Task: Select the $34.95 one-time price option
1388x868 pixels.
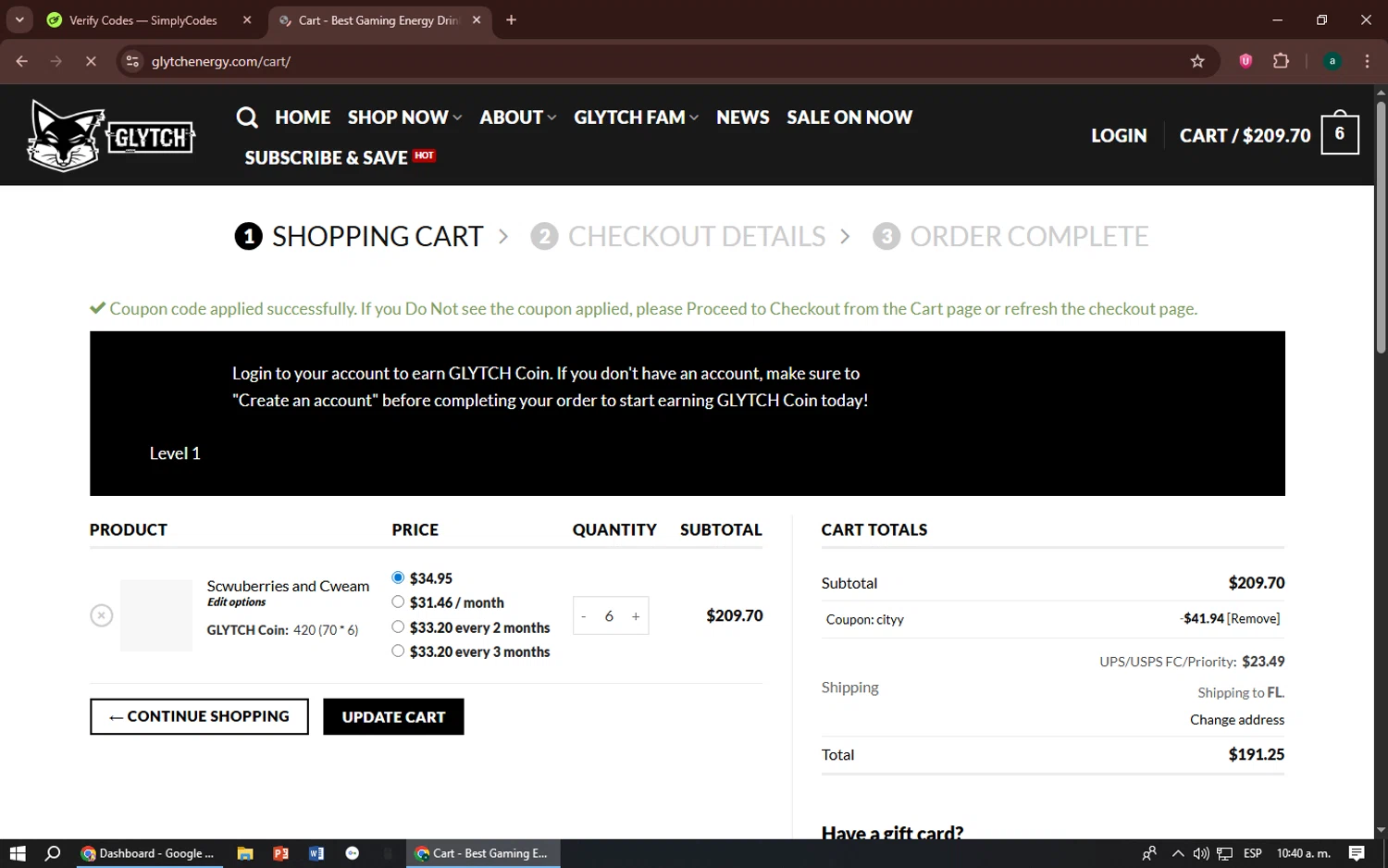Action: [398, 577]
